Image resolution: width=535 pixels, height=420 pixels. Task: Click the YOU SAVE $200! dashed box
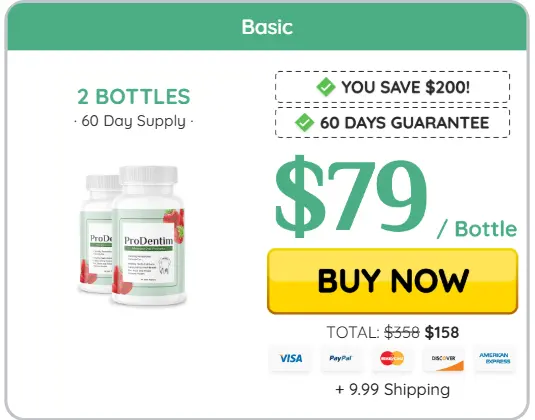392,87
